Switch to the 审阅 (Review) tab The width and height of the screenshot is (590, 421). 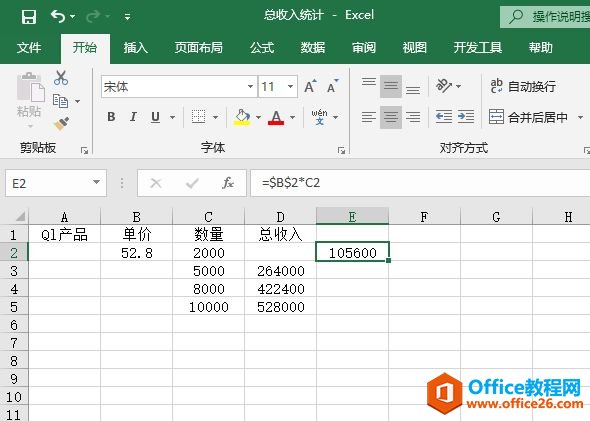pyautogui.click(x=363, y=48)
